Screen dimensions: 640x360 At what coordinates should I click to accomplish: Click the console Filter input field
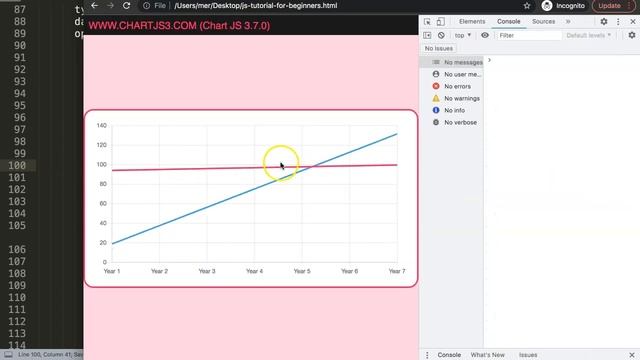tap(529, 36)
